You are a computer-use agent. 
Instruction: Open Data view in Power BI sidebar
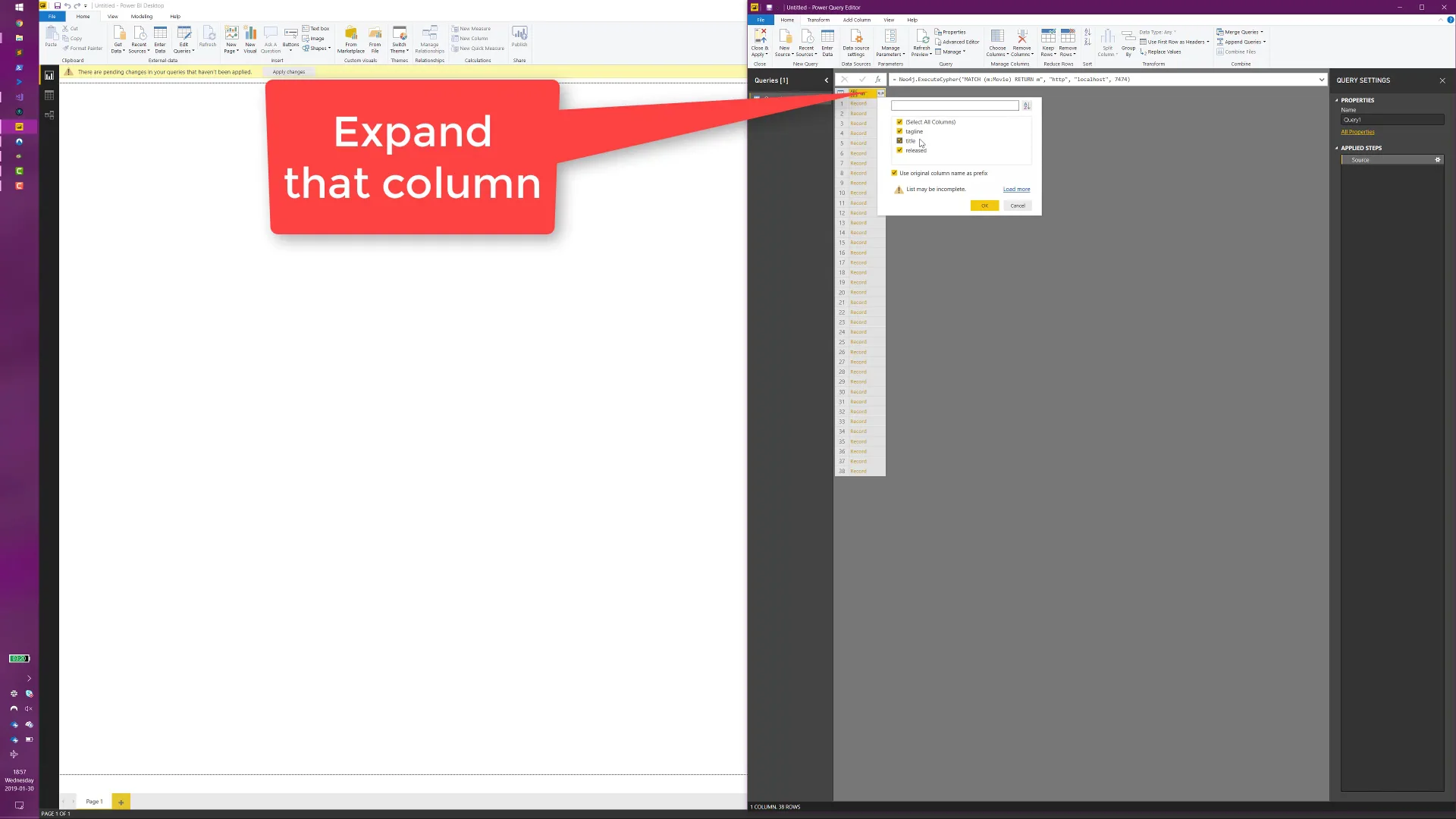(x=49, y=96)
